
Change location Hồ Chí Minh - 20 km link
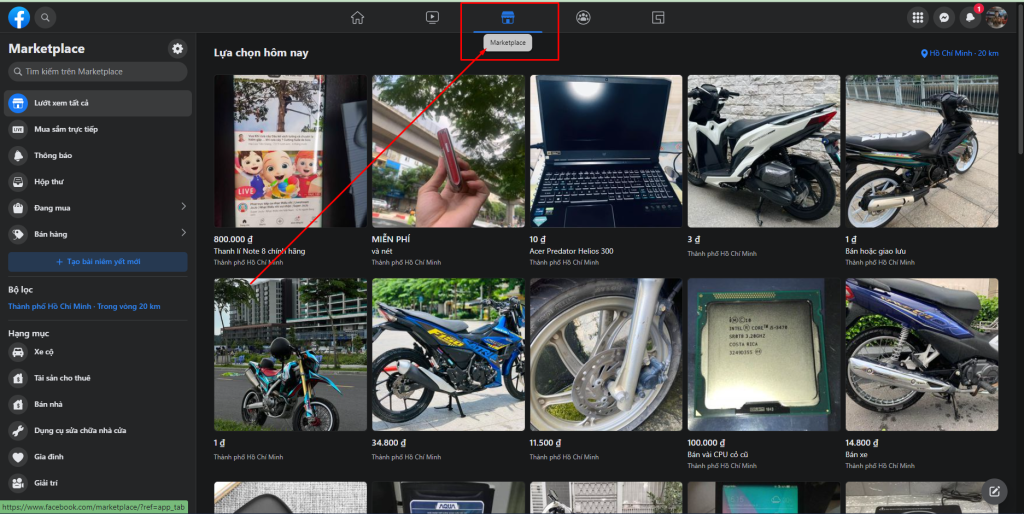(x=959, y=53)
